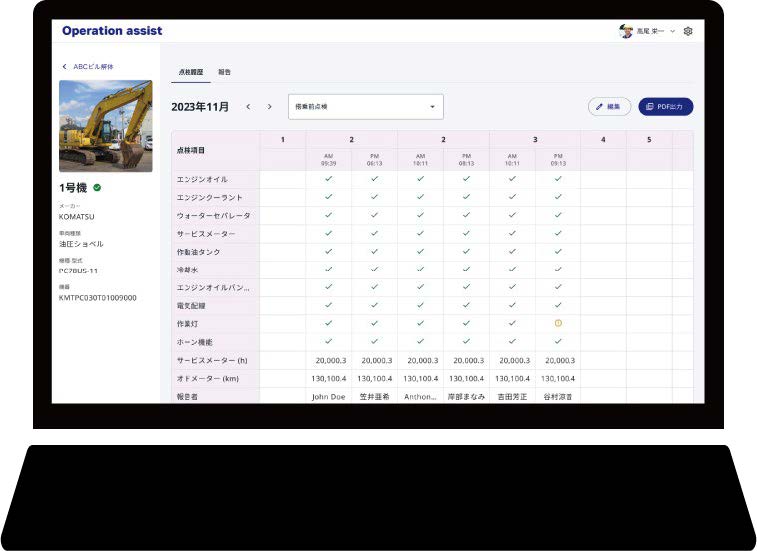Click the エンジンオイル row label

pyautogui.click(x=202, y=179)
